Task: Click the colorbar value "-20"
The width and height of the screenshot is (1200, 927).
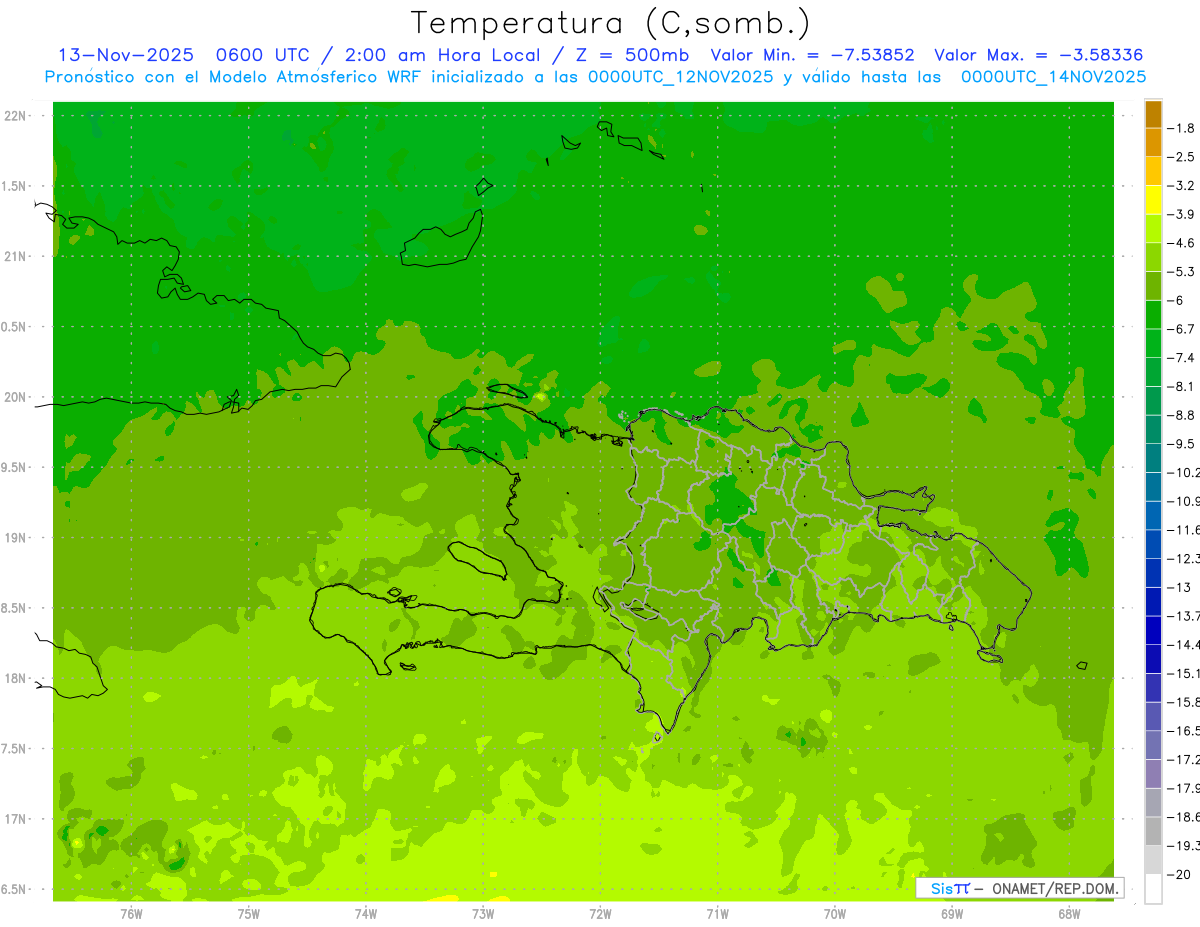Action: click(x=1180, y=874)
